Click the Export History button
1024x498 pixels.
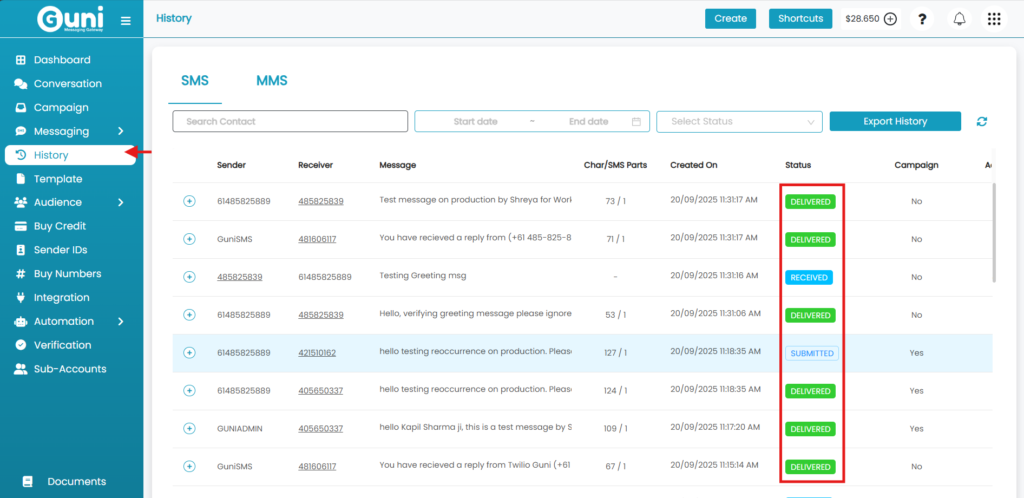(895, 121)
